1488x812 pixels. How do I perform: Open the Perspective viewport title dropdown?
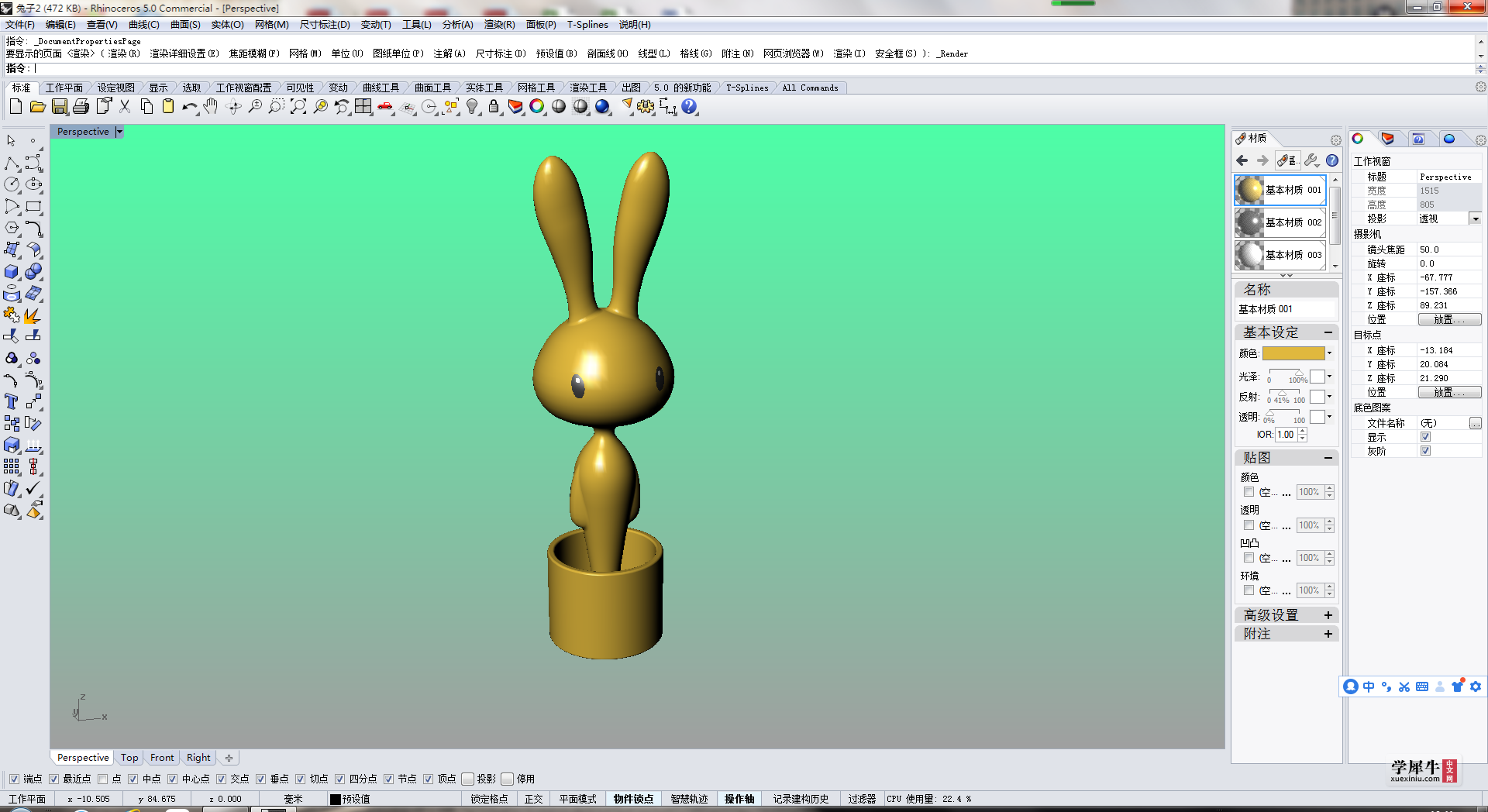(x=119, y=132)
